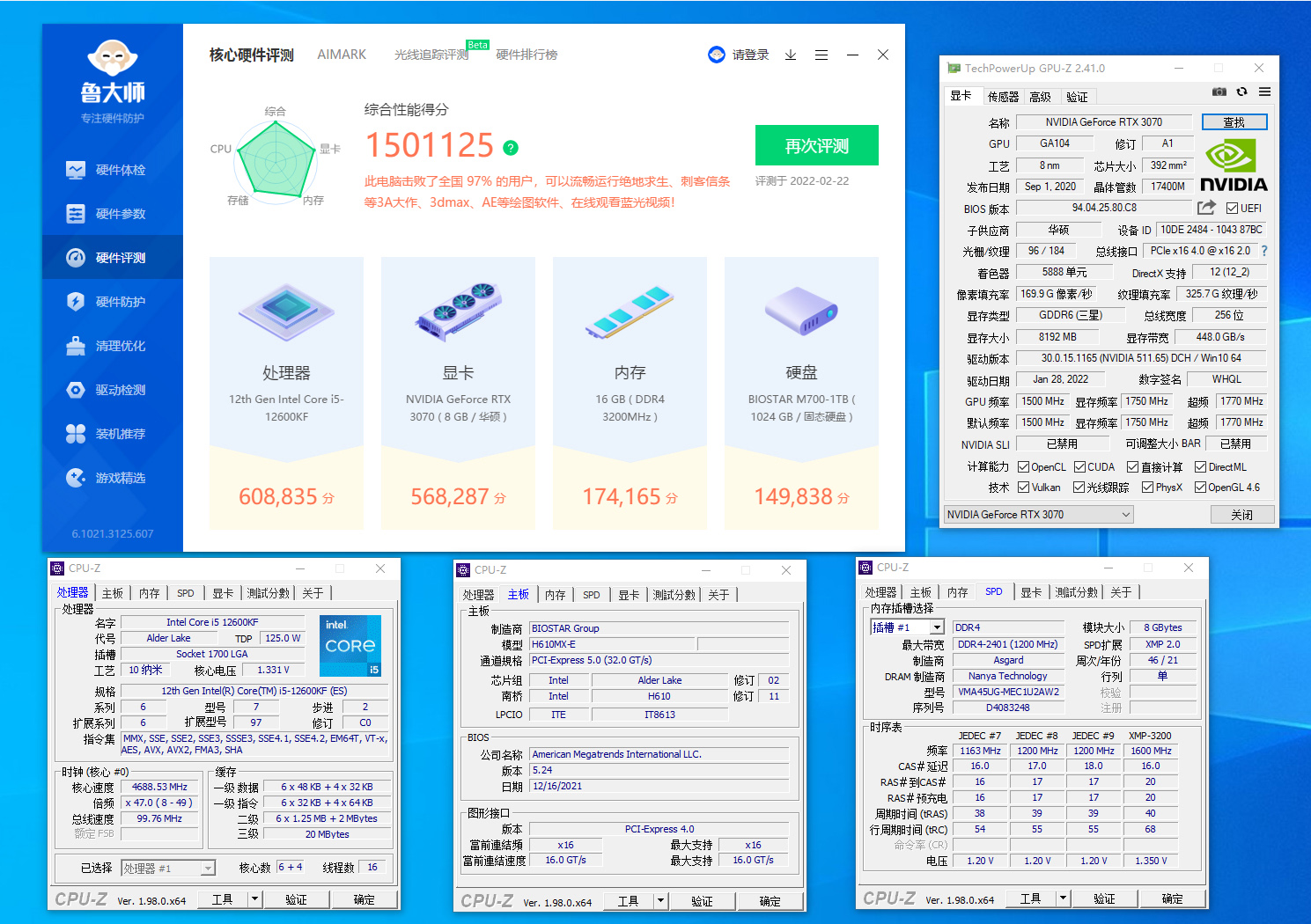Click the bus interface question mark in GPU-Z
Image resolution: width=1311 pixels, height=924 pixels.
pos(1264,251)
